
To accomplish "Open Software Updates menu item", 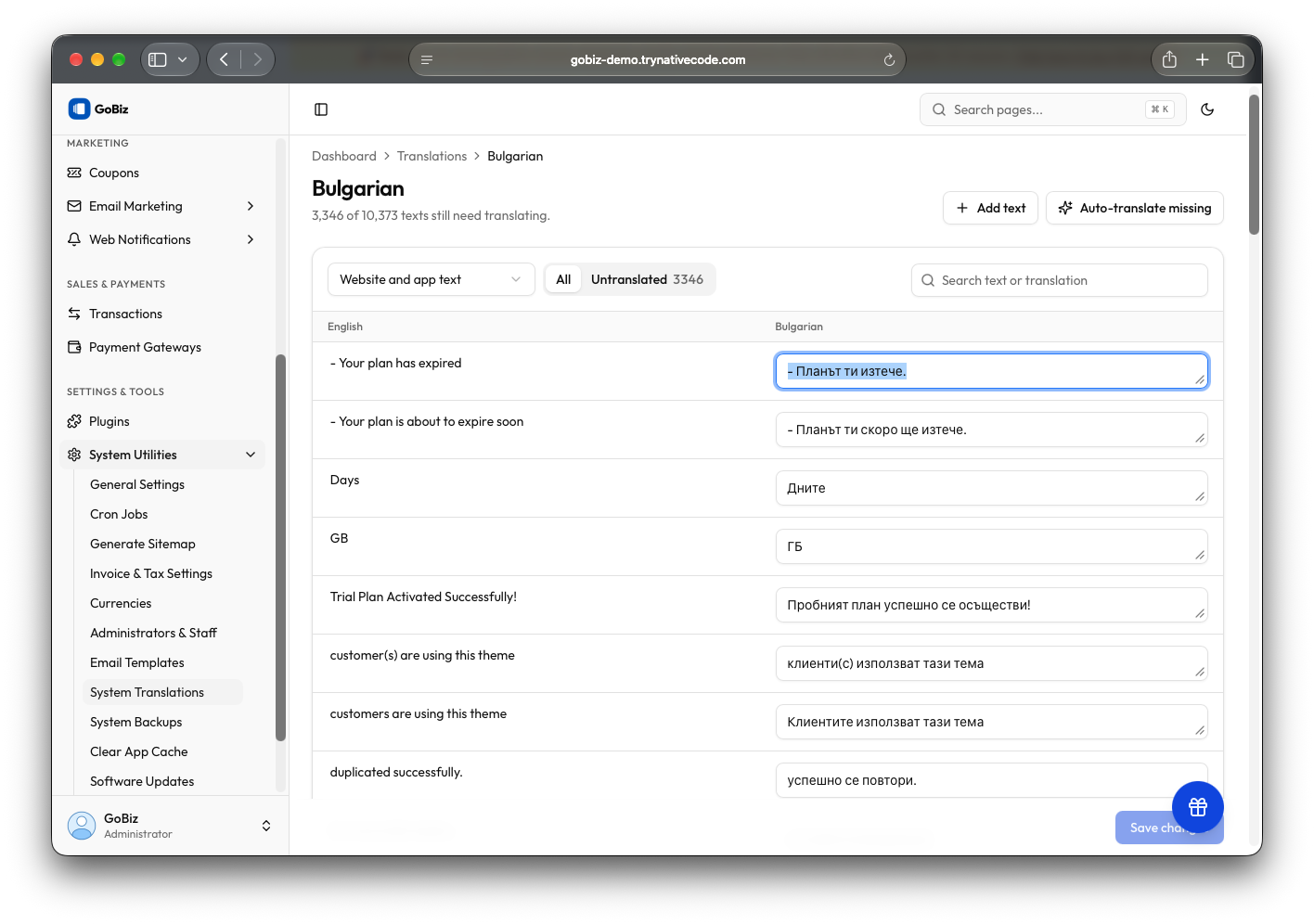I will pyautogui.click(x=142, y=781).
